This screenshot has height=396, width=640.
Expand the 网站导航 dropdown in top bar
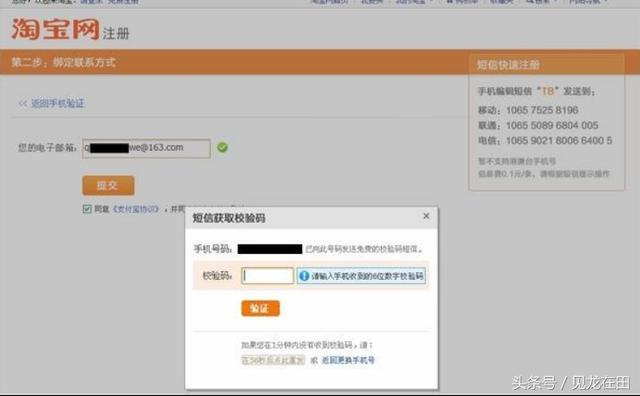(588, 2)
